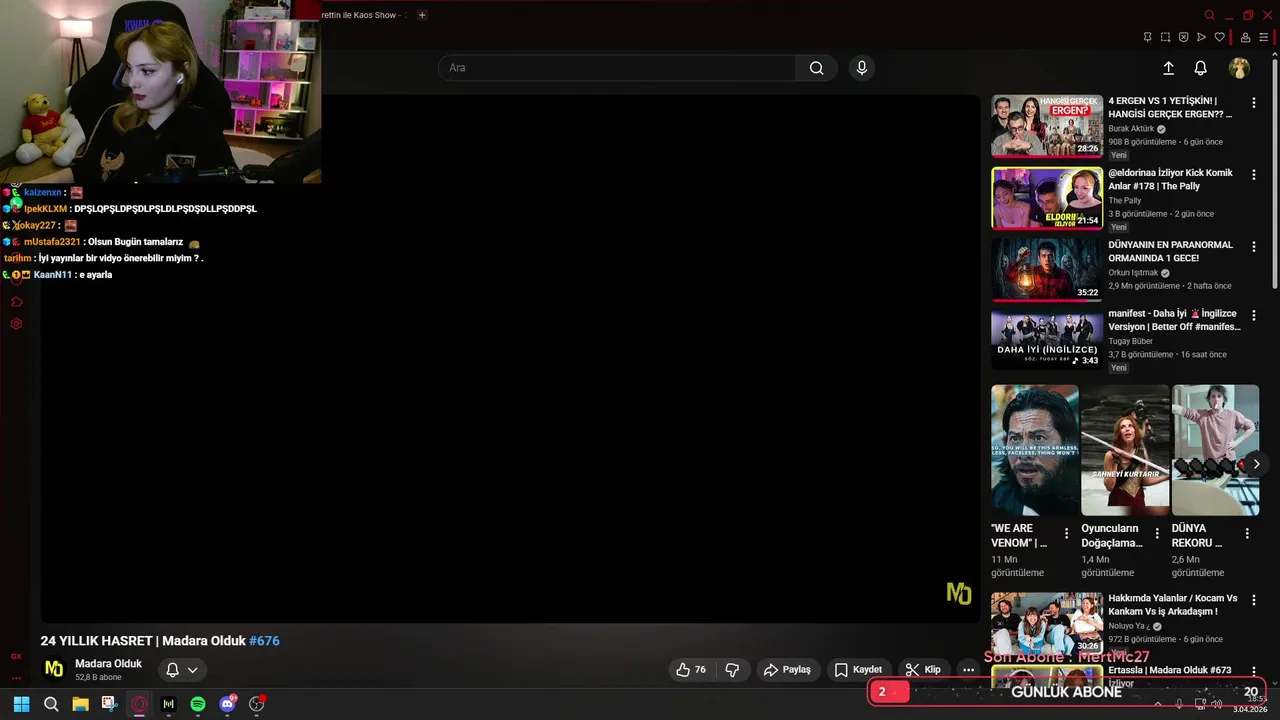This screenshot has height=720, width=1280.
Task: Click the #676 hashtag link in title
Action: 264,641
